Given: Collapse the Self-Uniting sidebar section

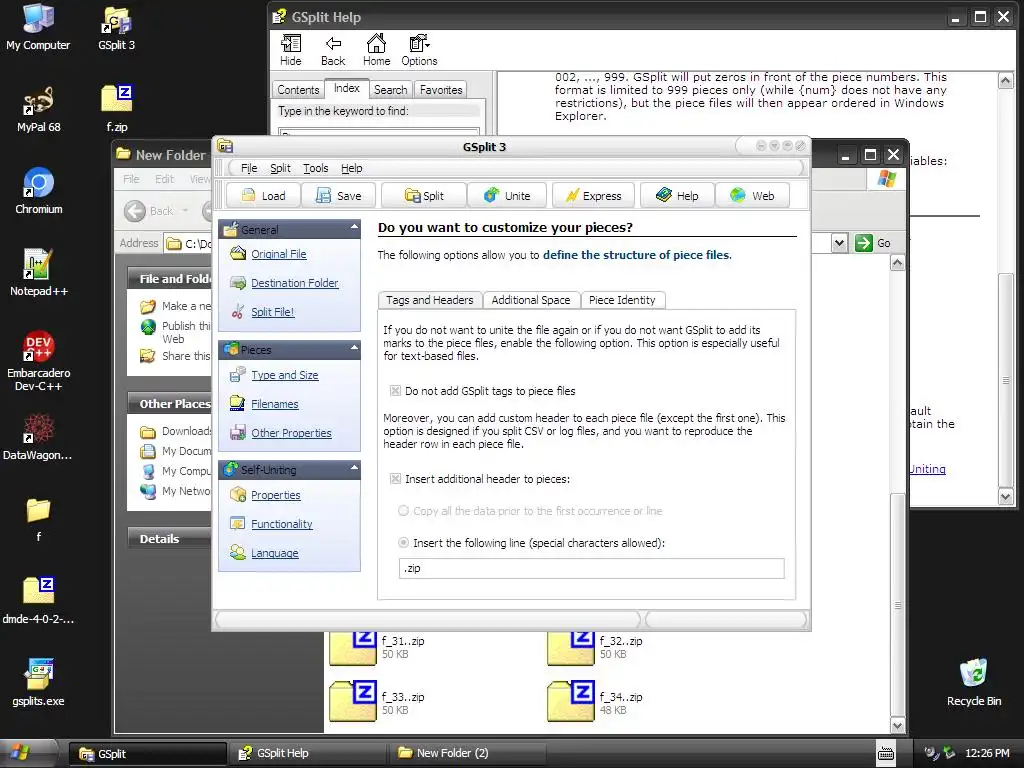Looking at the screenshot, I should [x=354, y=468].
